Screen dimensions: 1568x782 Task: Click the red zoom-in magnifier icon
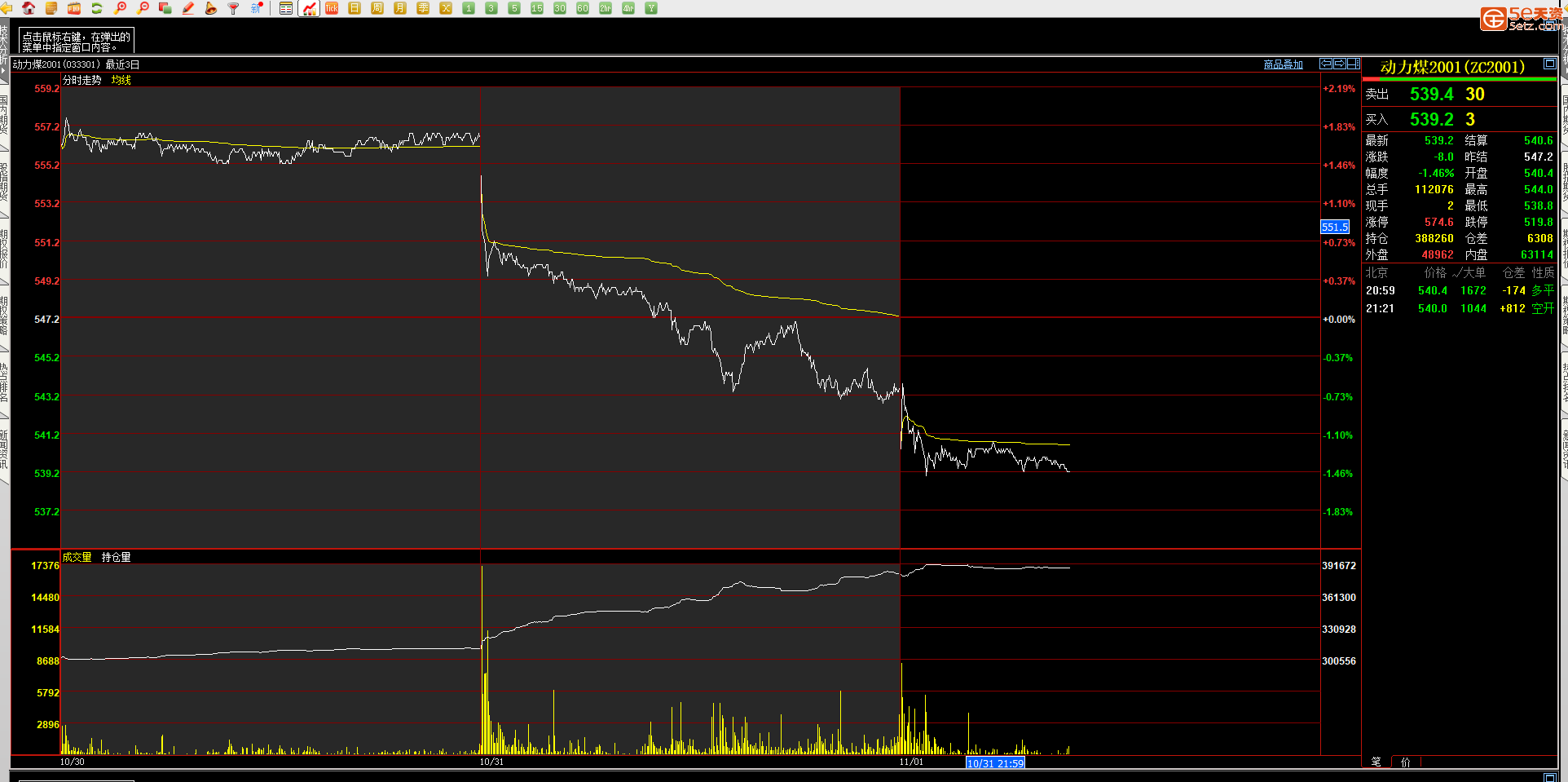pyautogui.click(x=120, y=8)
